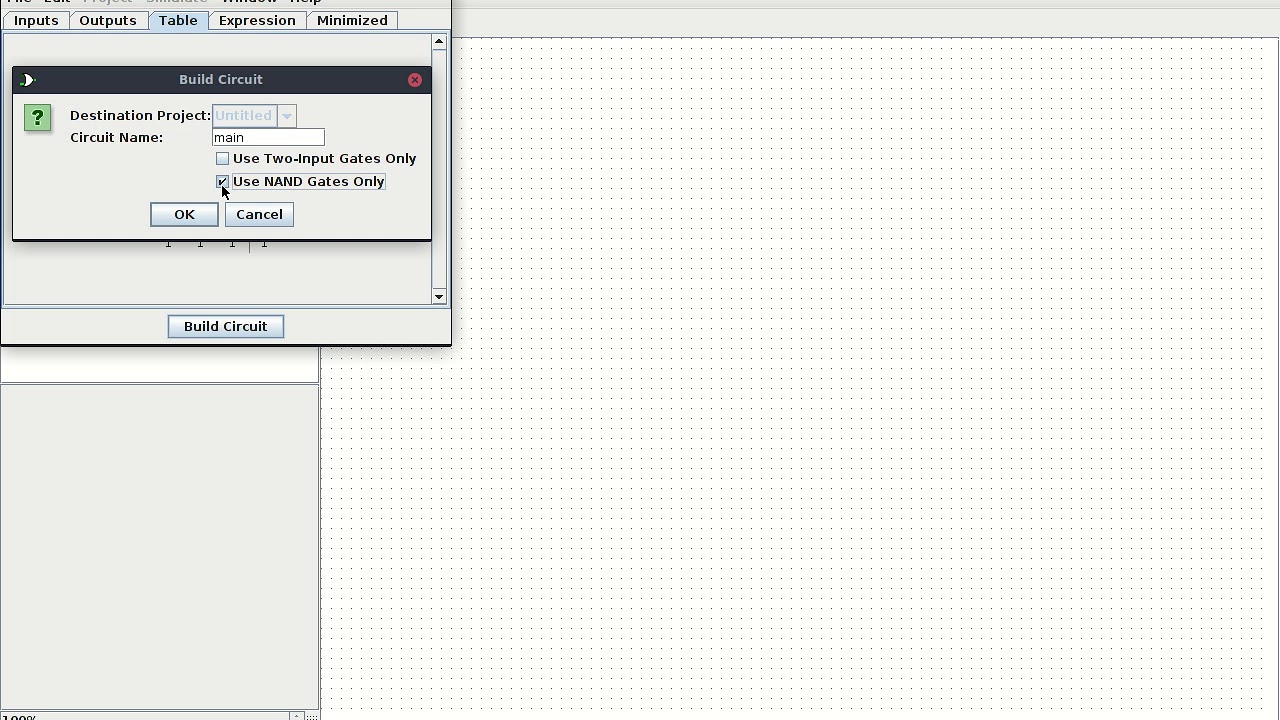The width and height of the screenshot is (1280, 720).
Task: Close the Build Circuit dialog
Action: point(415,80)
